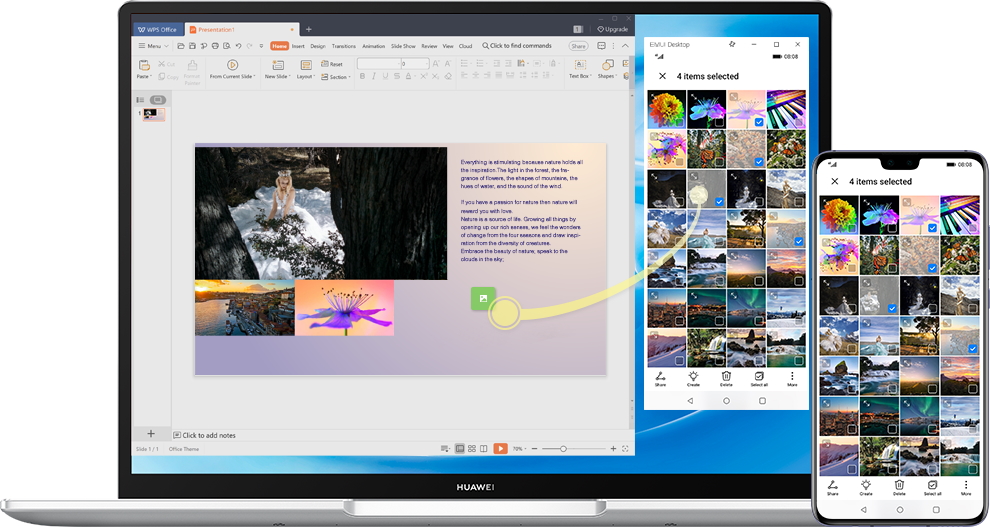Click the 'Click to add notes' area
Viewport: 990px width, 527px height.
click(208, 435)
